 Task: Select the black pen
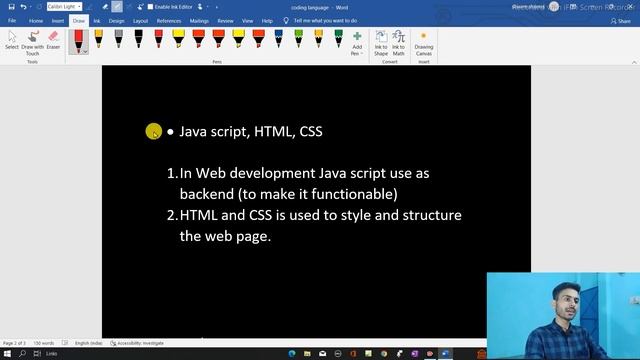[138, 39]
